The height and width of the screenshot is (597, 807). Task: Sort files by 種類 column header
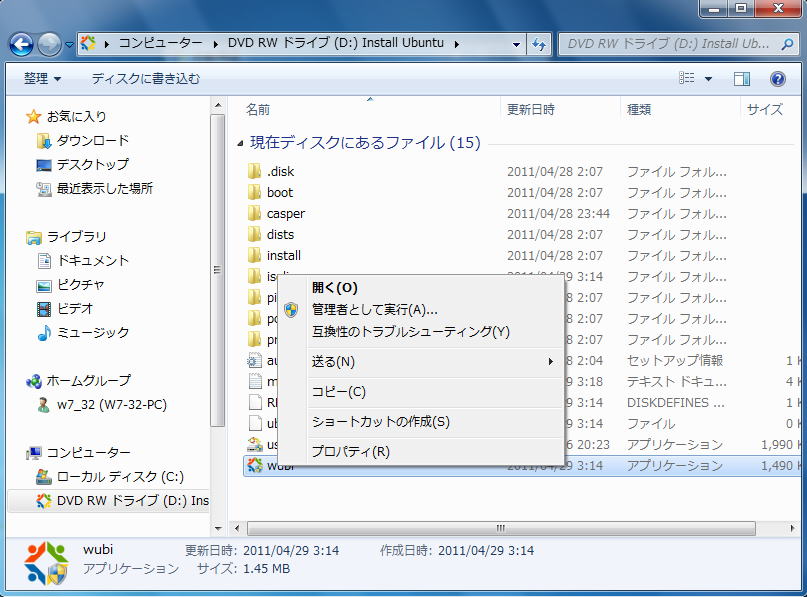coord(639,110)
